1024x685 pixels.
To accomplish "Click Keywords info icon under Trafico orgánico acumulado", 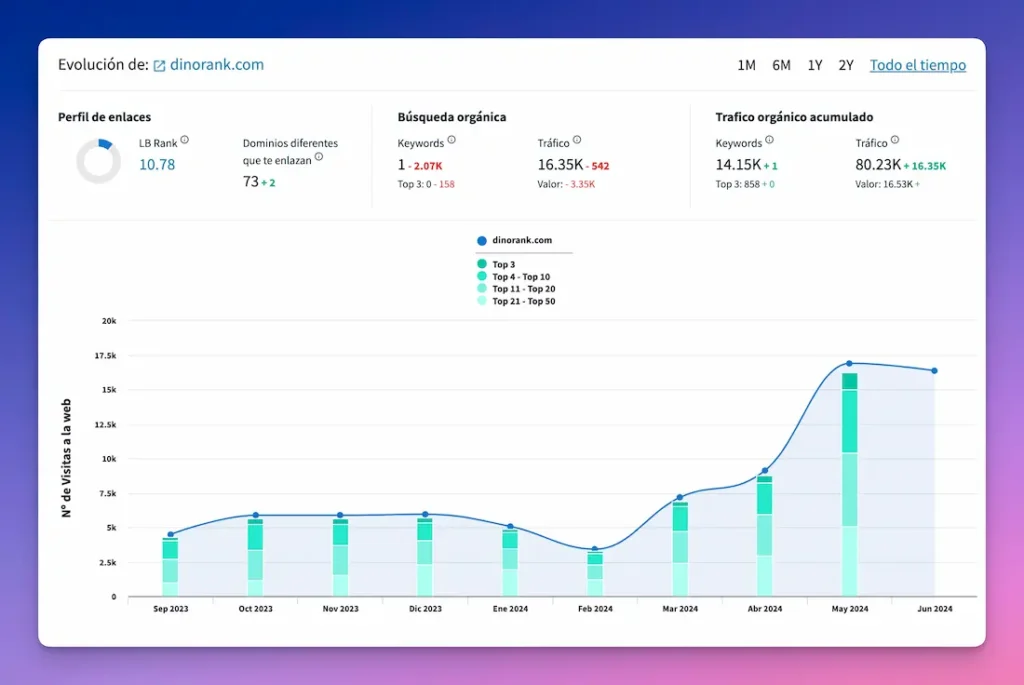I will click(x=770, y=141).
